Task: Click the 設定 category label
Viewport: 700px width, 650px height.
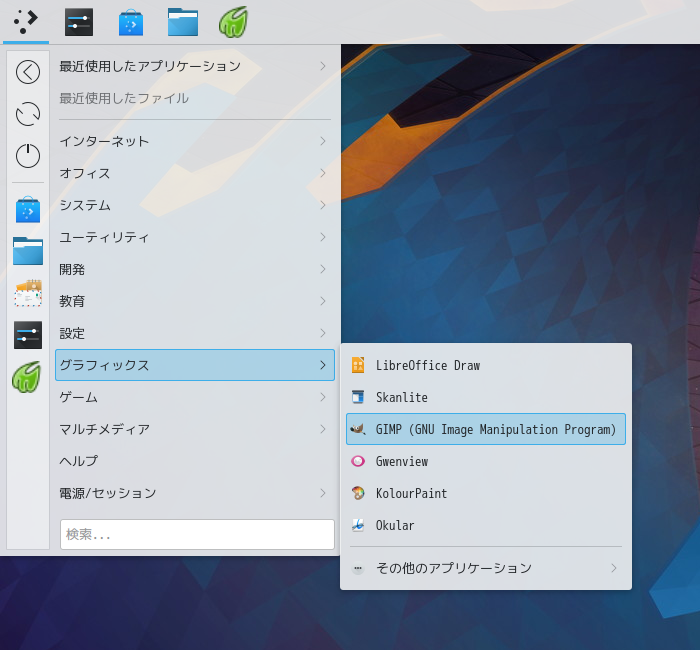Action: point(72,333)
